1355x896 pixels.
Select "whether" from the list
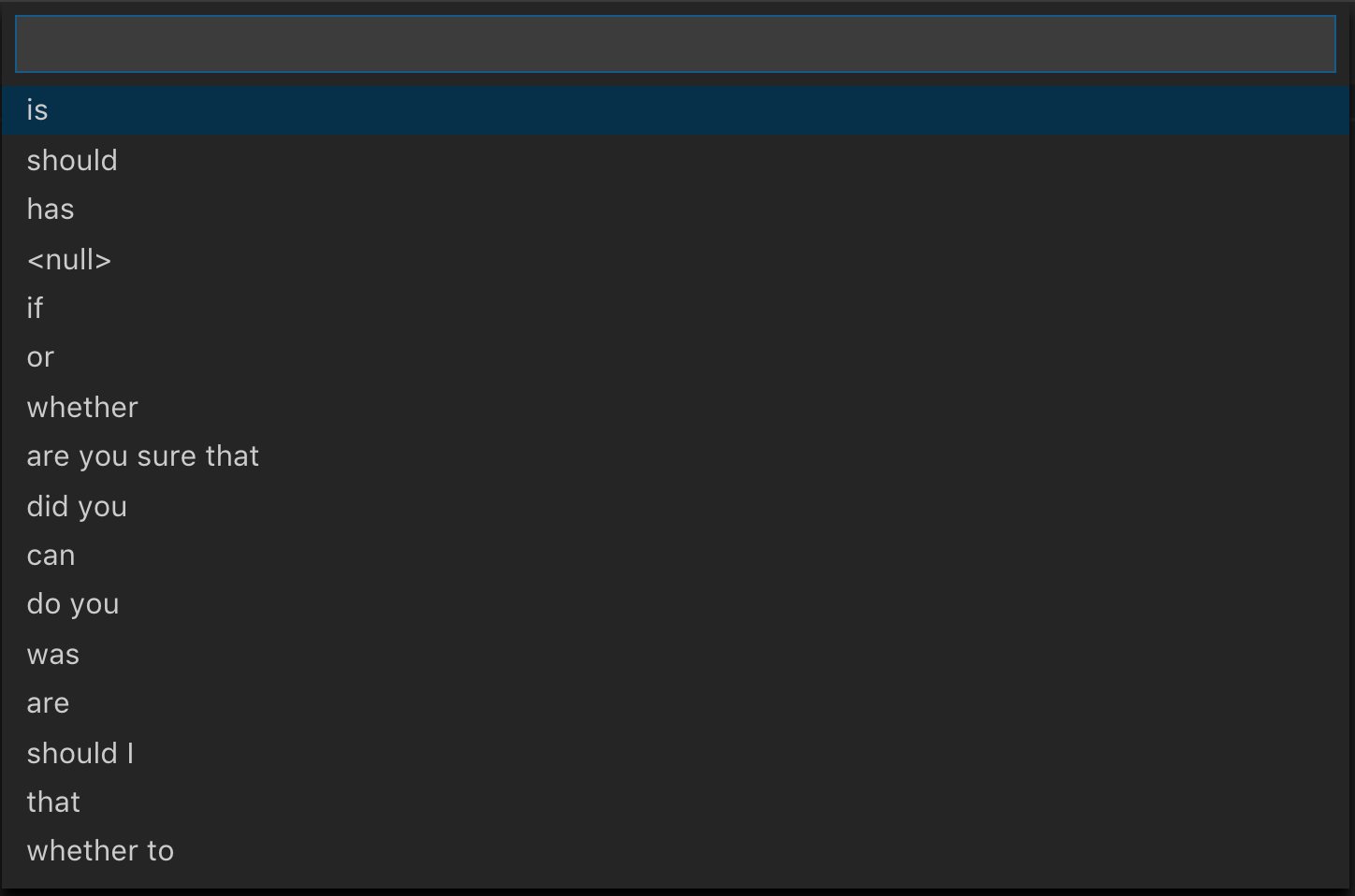[675, 407]
